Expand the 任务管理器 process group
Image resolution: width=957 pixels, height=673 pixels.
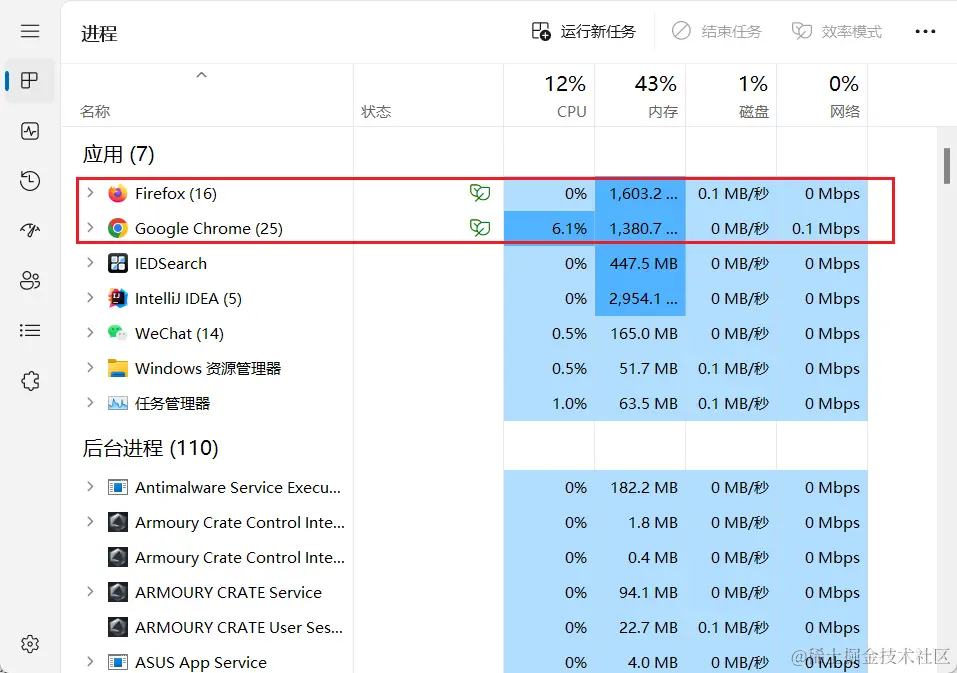pyautogui.click(x=90, y=403)
